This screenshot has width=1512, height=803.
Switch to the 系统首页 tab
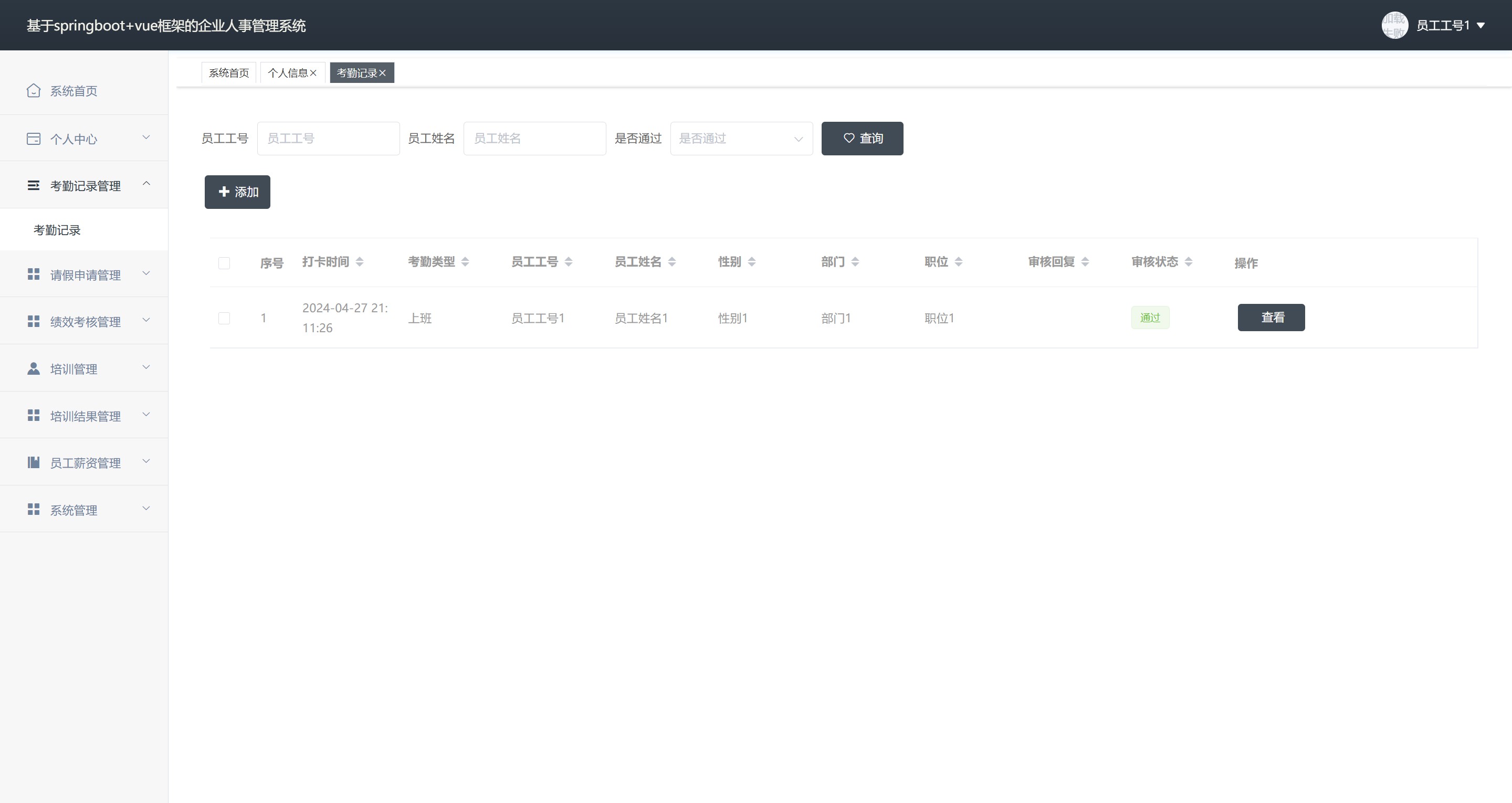229,73
